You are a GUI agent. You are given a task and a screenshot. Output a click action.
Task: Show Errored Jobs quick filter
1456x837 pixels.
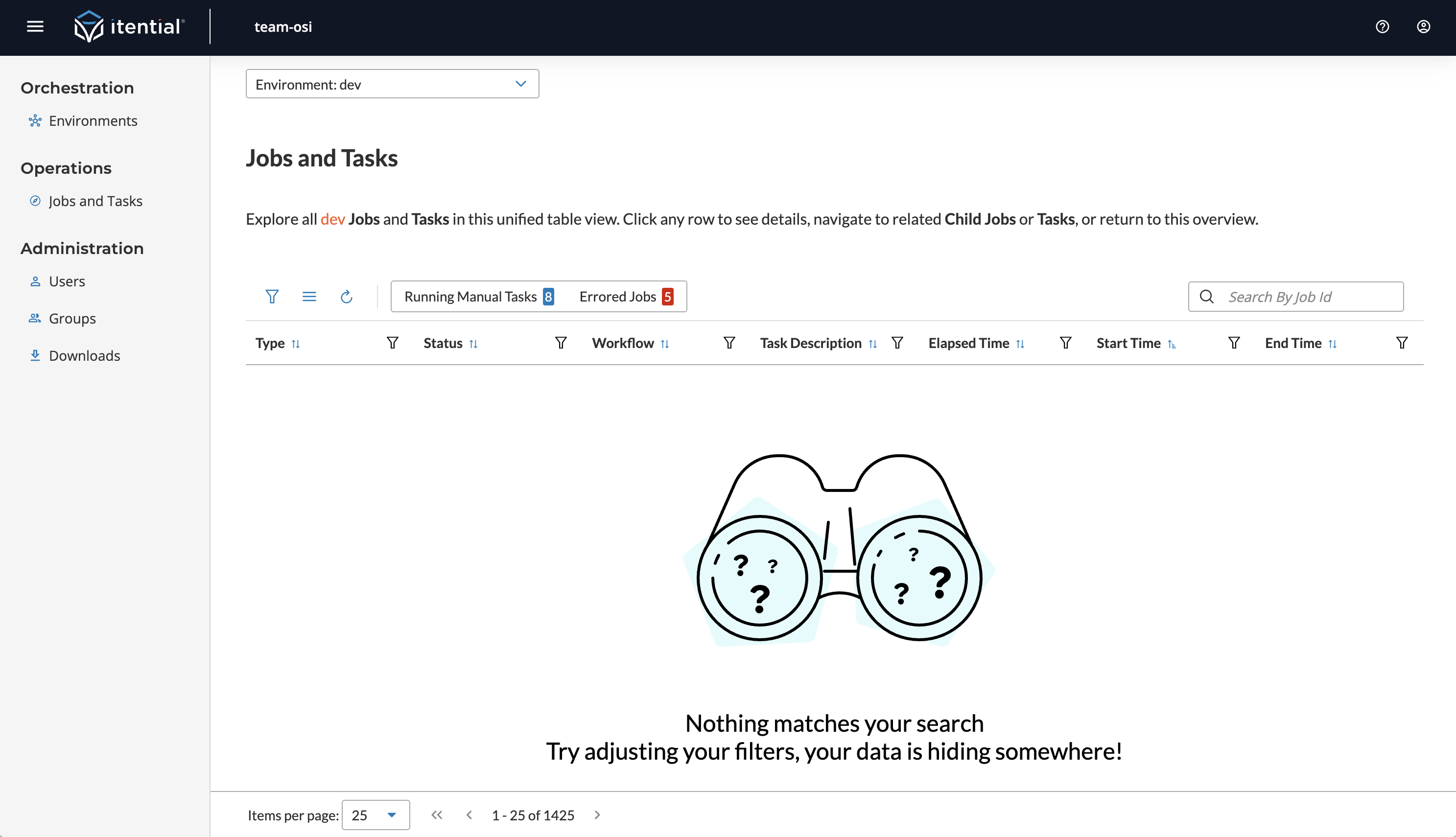[625, 297]
